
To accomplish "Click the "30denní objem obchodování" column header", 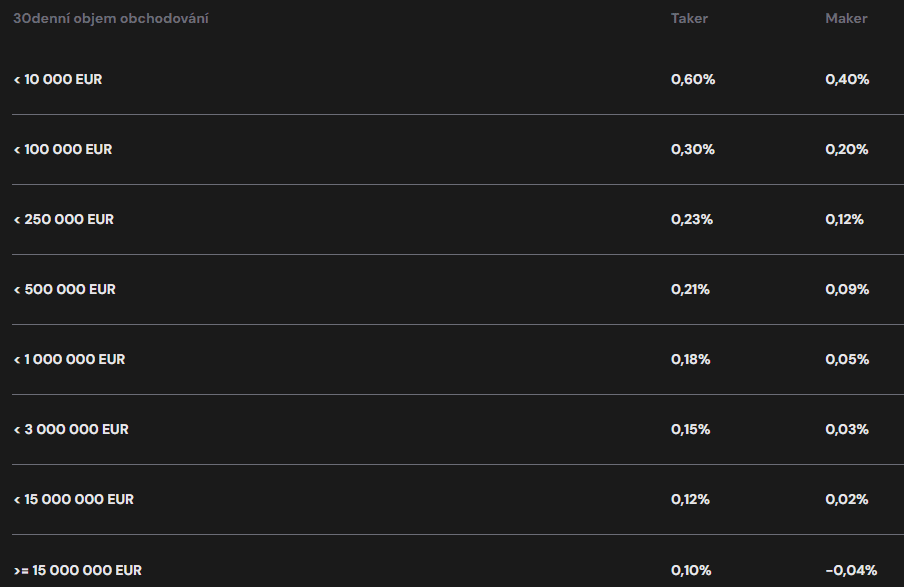I will (111, 19).
